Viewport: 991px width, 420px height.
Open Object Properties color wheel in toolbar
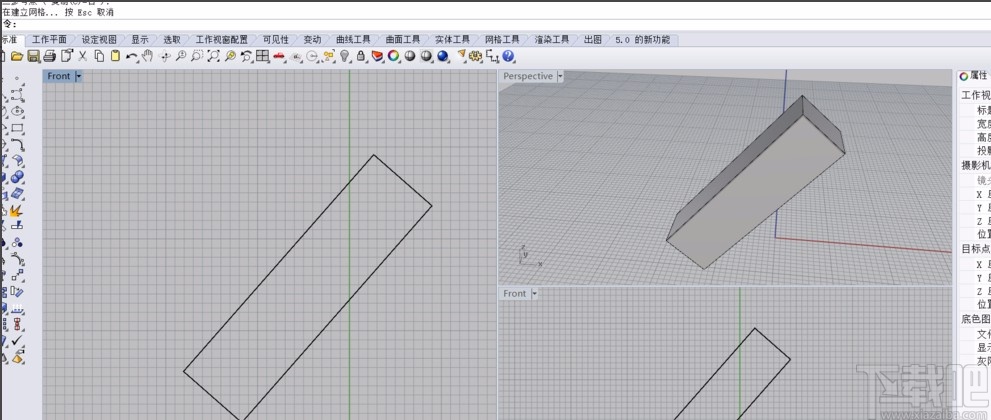tap(393, 56)
